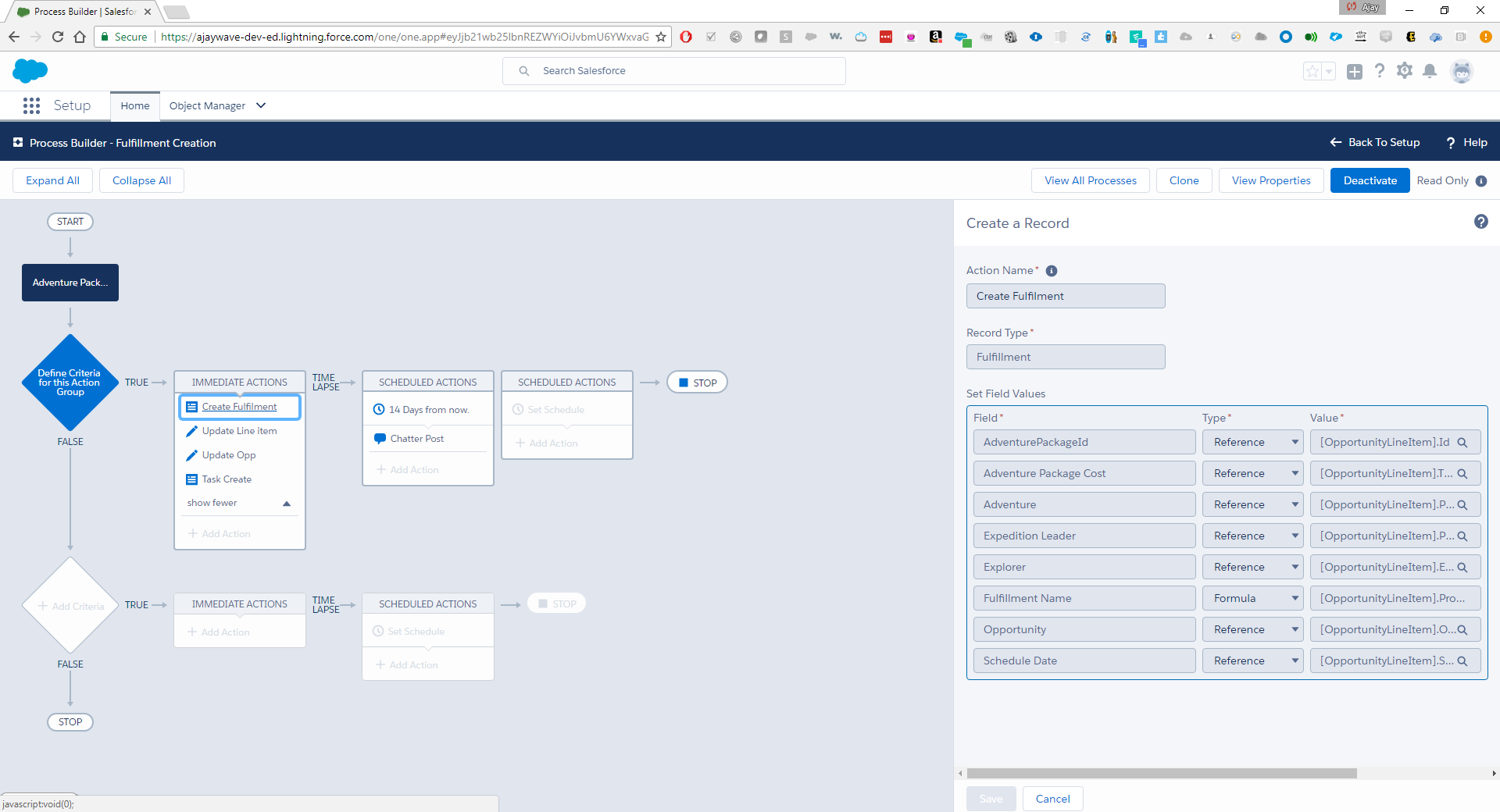The height and width of the screenshot is (812, 1500).
Task: Go Back To Setup
Action: coord(1375,142)
